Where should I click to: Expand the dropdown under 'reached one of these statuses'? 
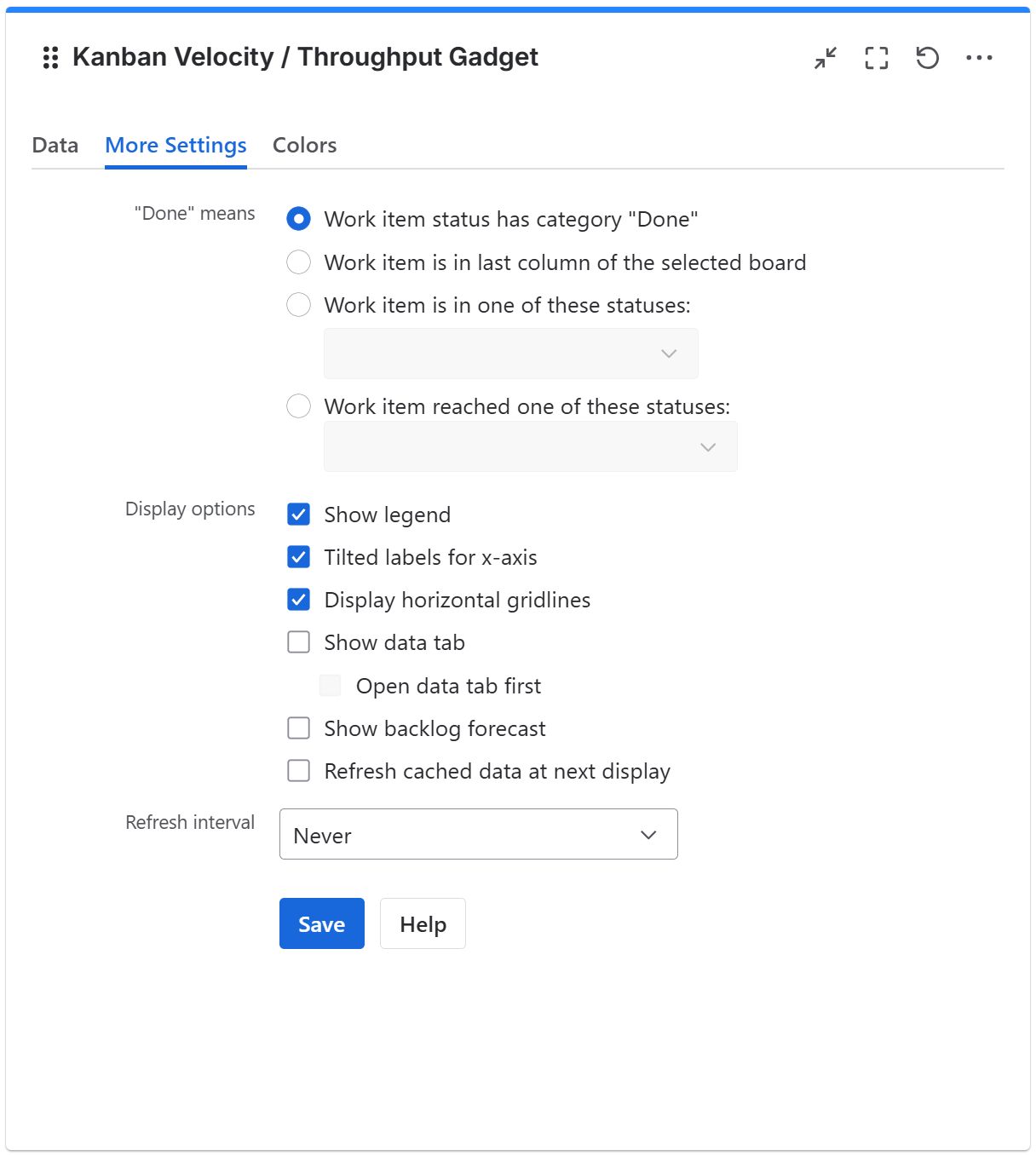click(530, 446)
